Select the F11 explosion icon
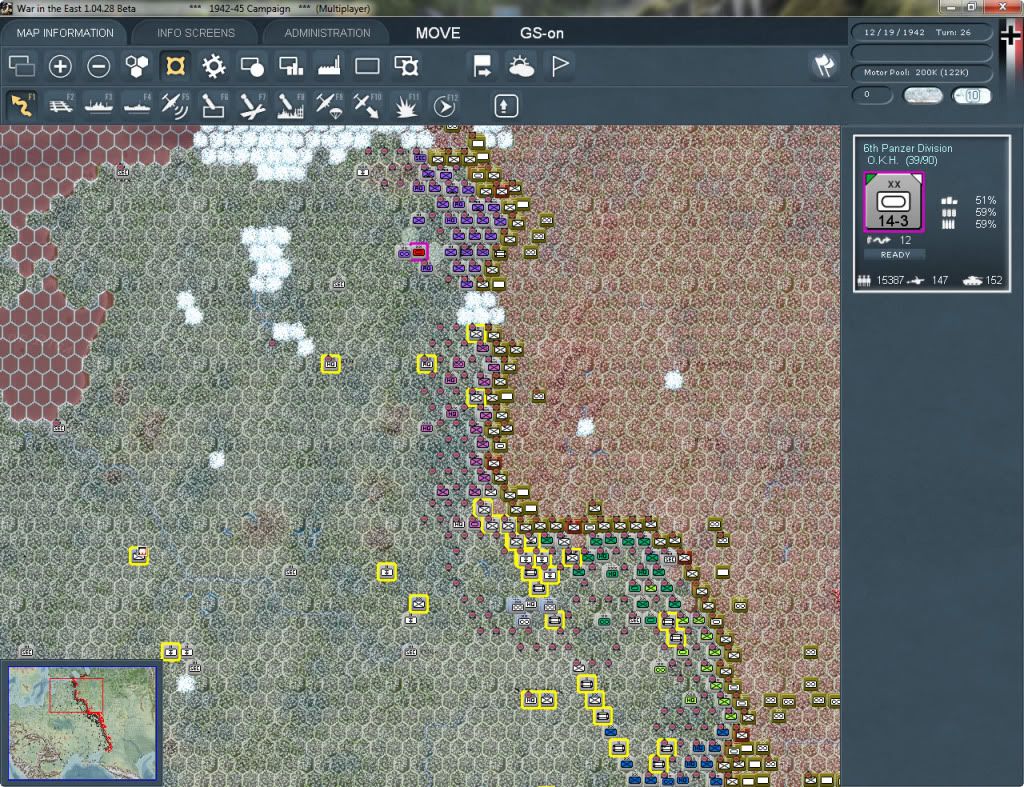The image size is (1024, 787). pyautogui.click(x=406, y=105)
